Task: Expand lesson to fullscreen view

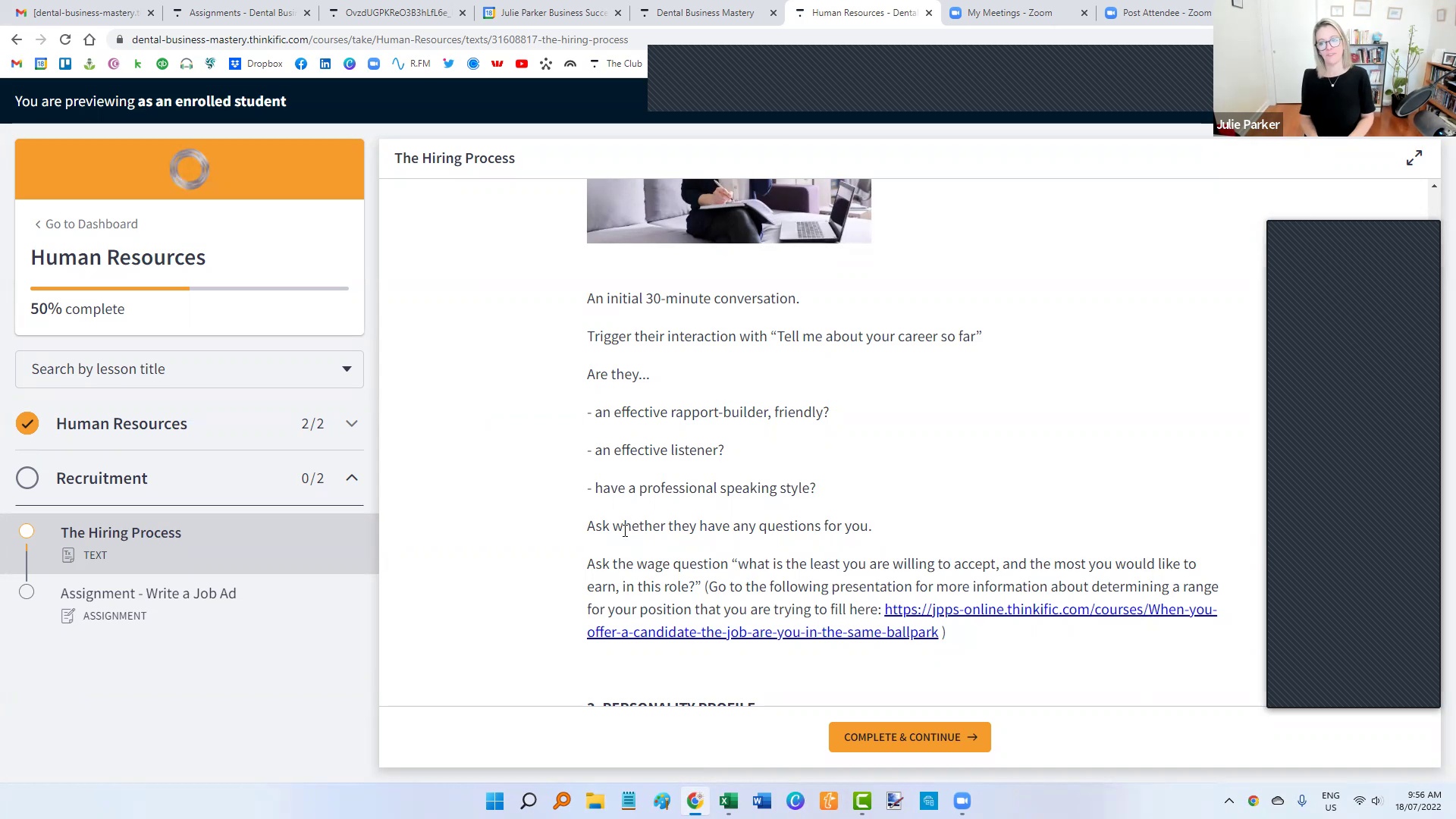Action: [1414, 158]
